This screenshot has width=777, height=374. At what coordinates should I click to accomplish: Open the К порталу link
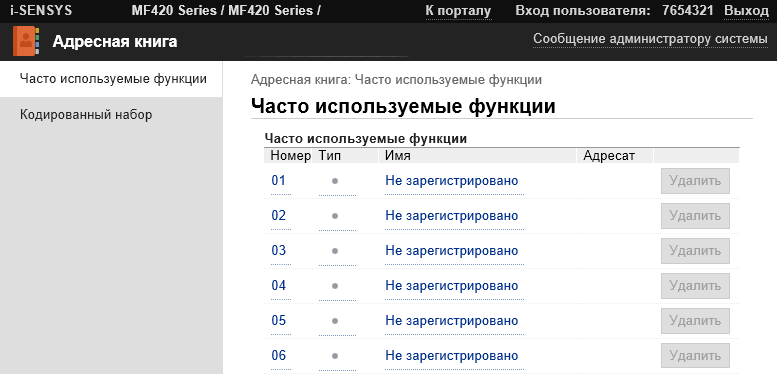[x=458, y=11]
